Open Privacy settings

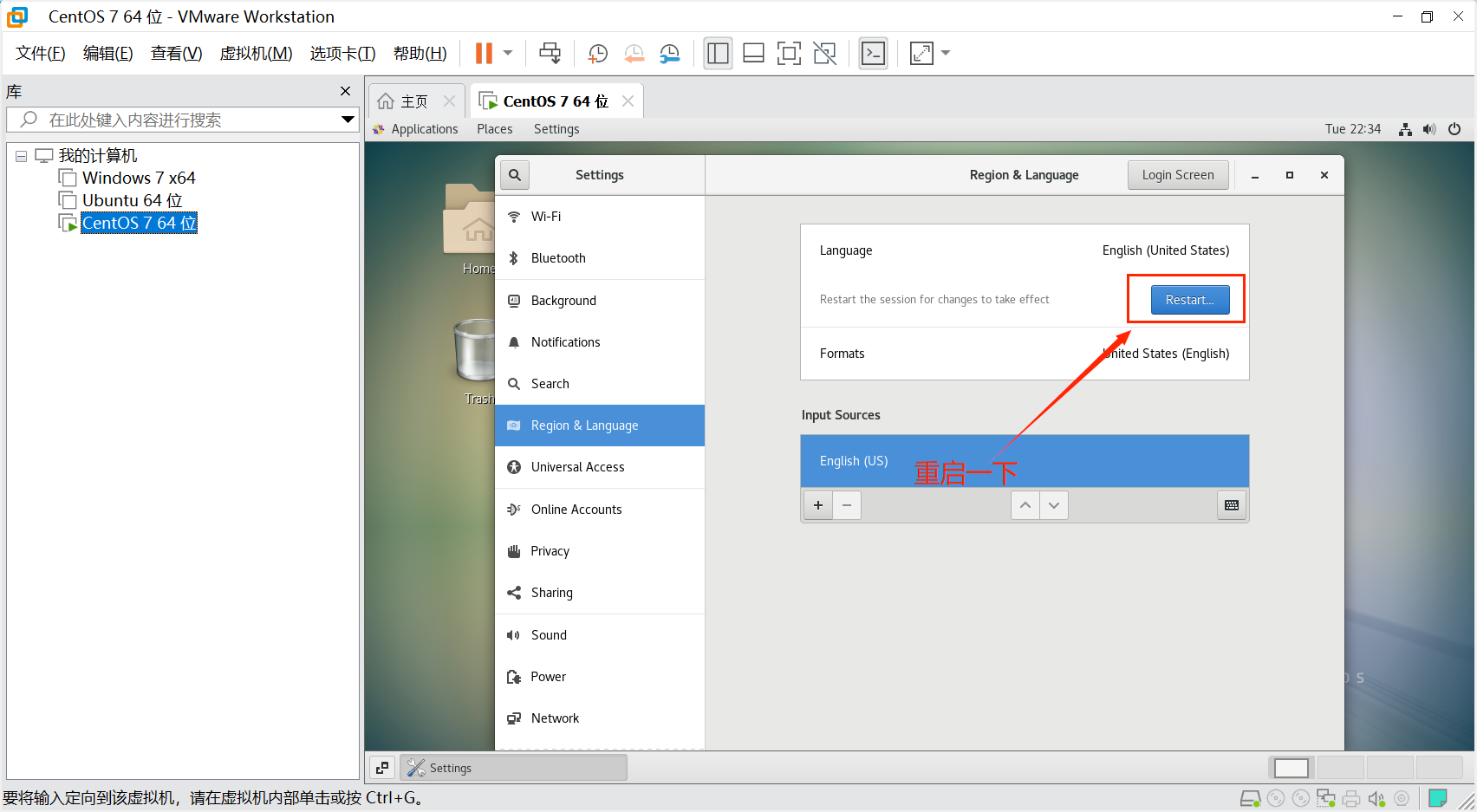pyautogui.click(x=600, y=551)
